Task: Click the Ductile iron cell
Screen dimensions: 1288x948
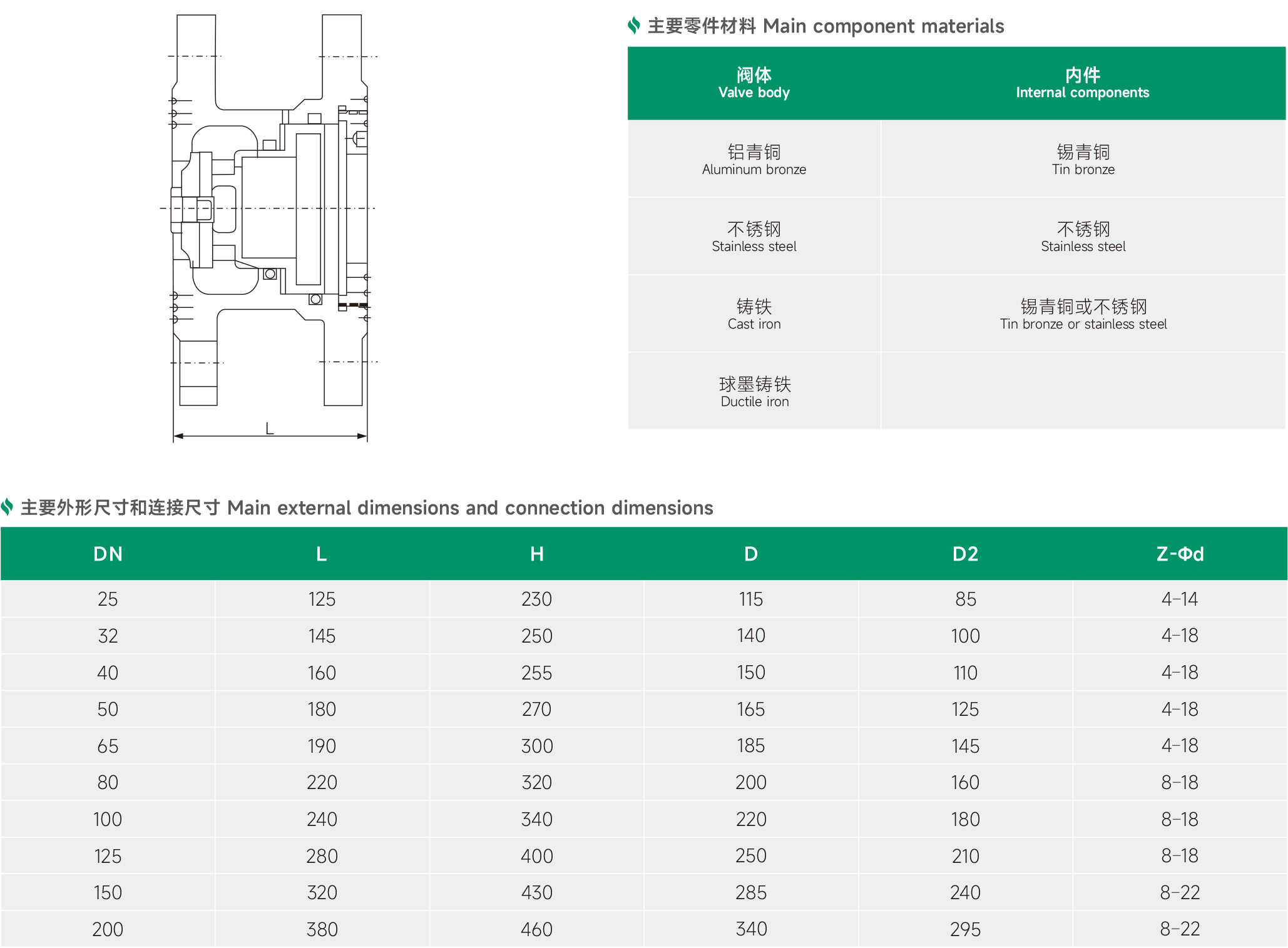Action: click(754, 392)
